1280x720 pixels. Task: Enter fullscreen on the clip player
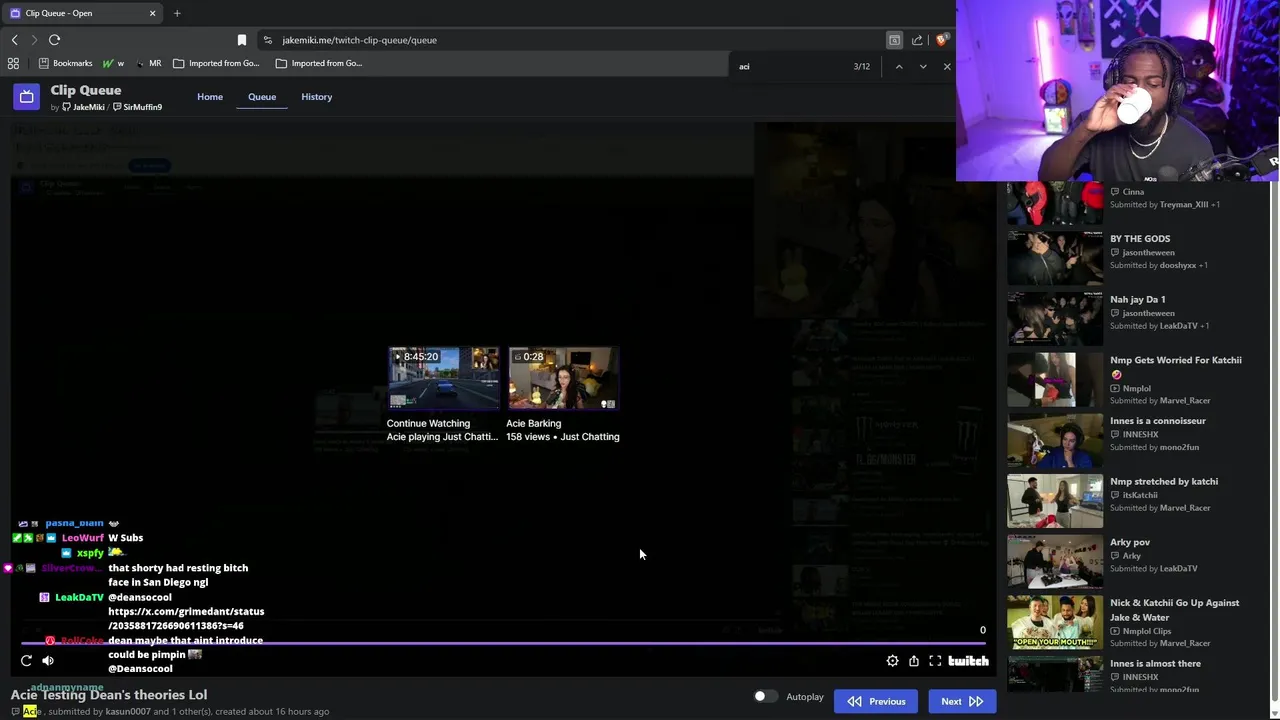[935, 660]
